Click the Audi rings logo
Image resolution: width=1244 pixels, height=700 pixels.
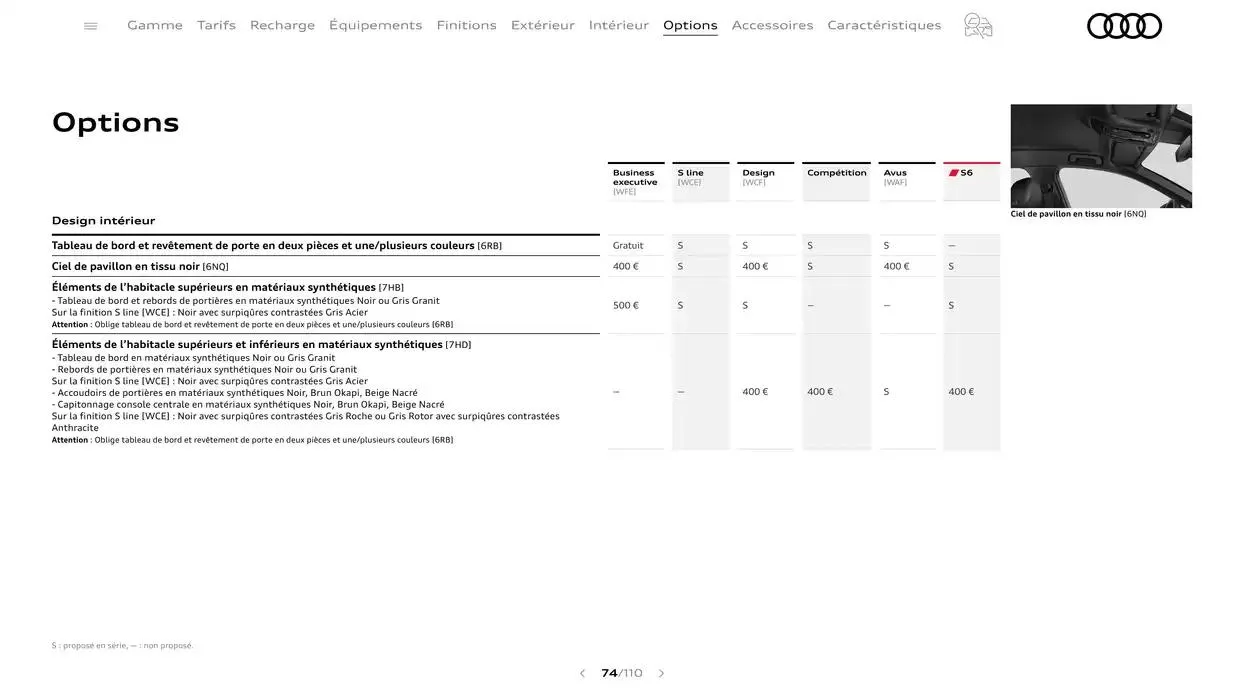pyautogui.click(x=1125, y=23)
